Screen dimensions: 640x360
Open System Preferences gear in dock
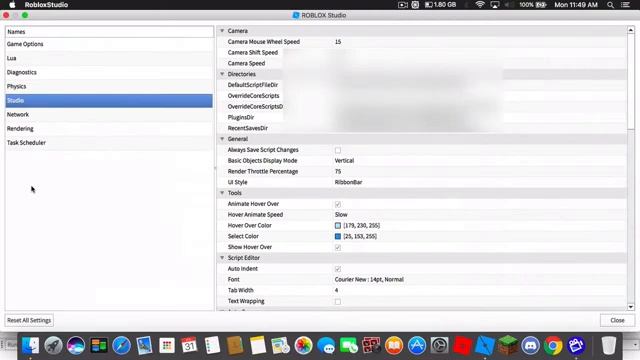[440, 346]
